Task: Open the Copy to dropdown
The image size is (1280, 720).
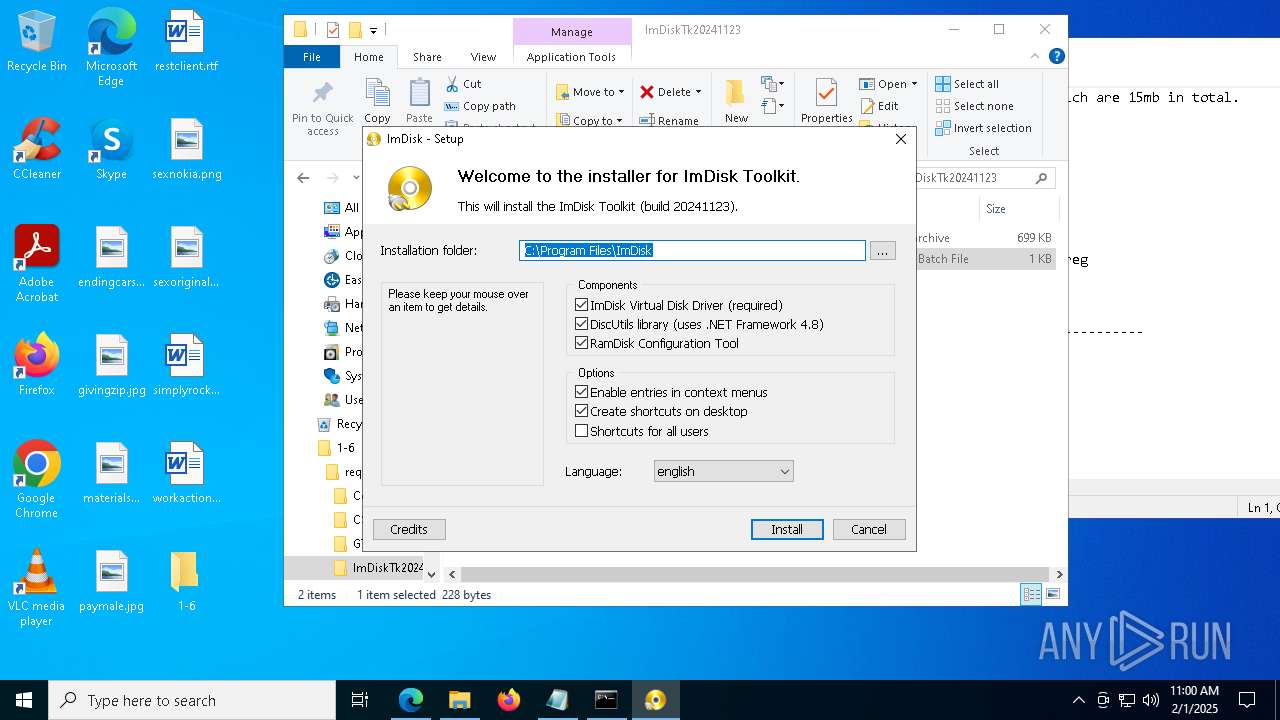Action: point(590,120)
